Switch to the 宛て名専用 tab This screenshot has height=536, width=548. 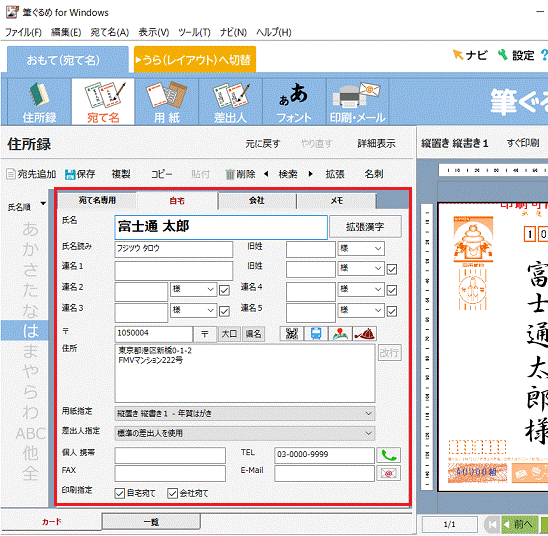(x=97, y=201)
